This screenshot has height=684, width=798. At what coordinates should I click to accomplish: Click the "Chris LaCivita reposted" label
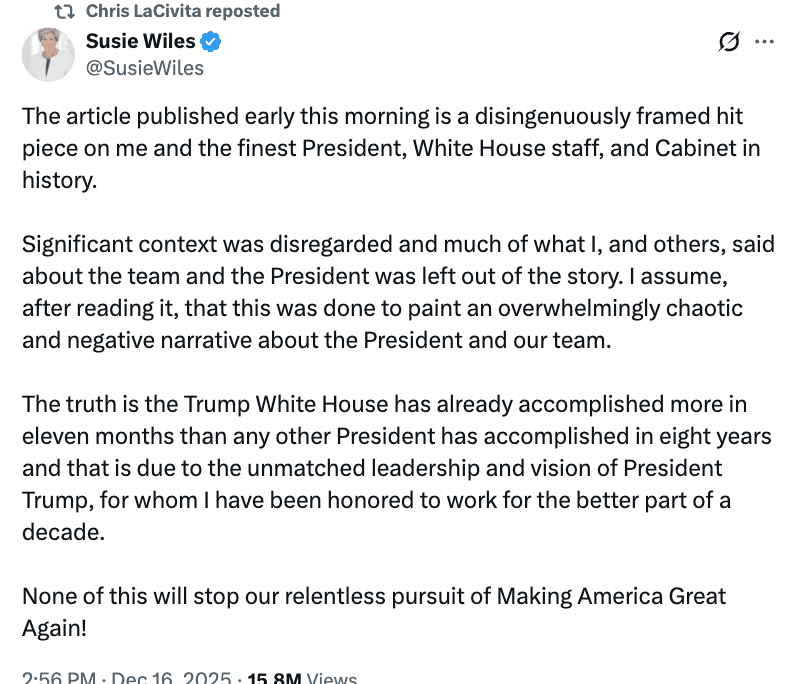pyautogui.click(x=183, y=12)
